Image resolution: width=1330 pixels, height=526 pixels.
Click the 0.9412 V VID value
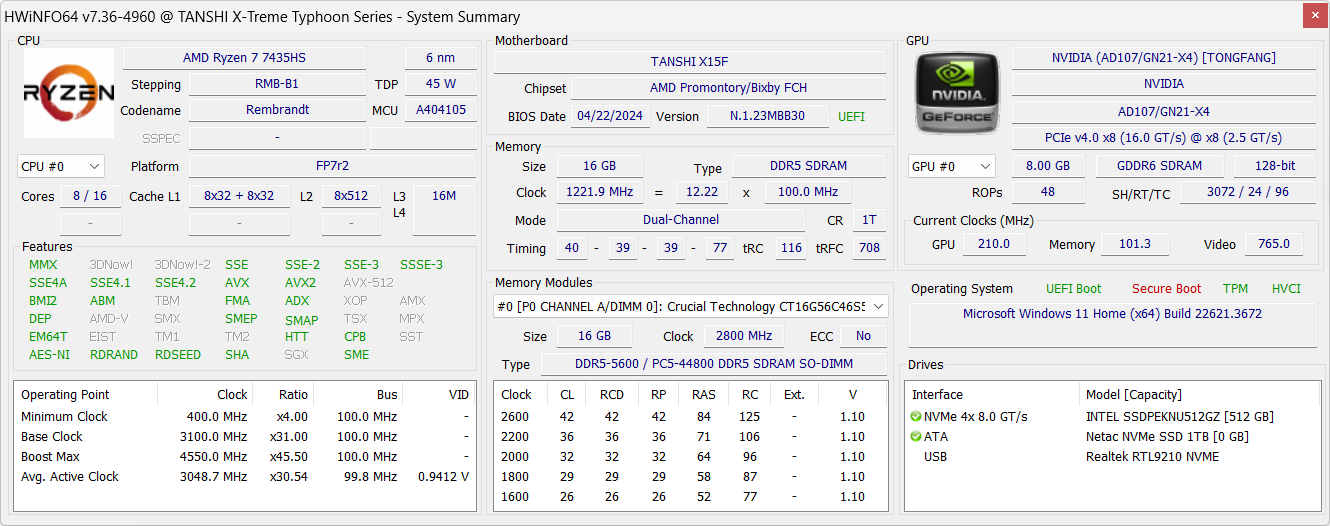[x=443, y=477]
